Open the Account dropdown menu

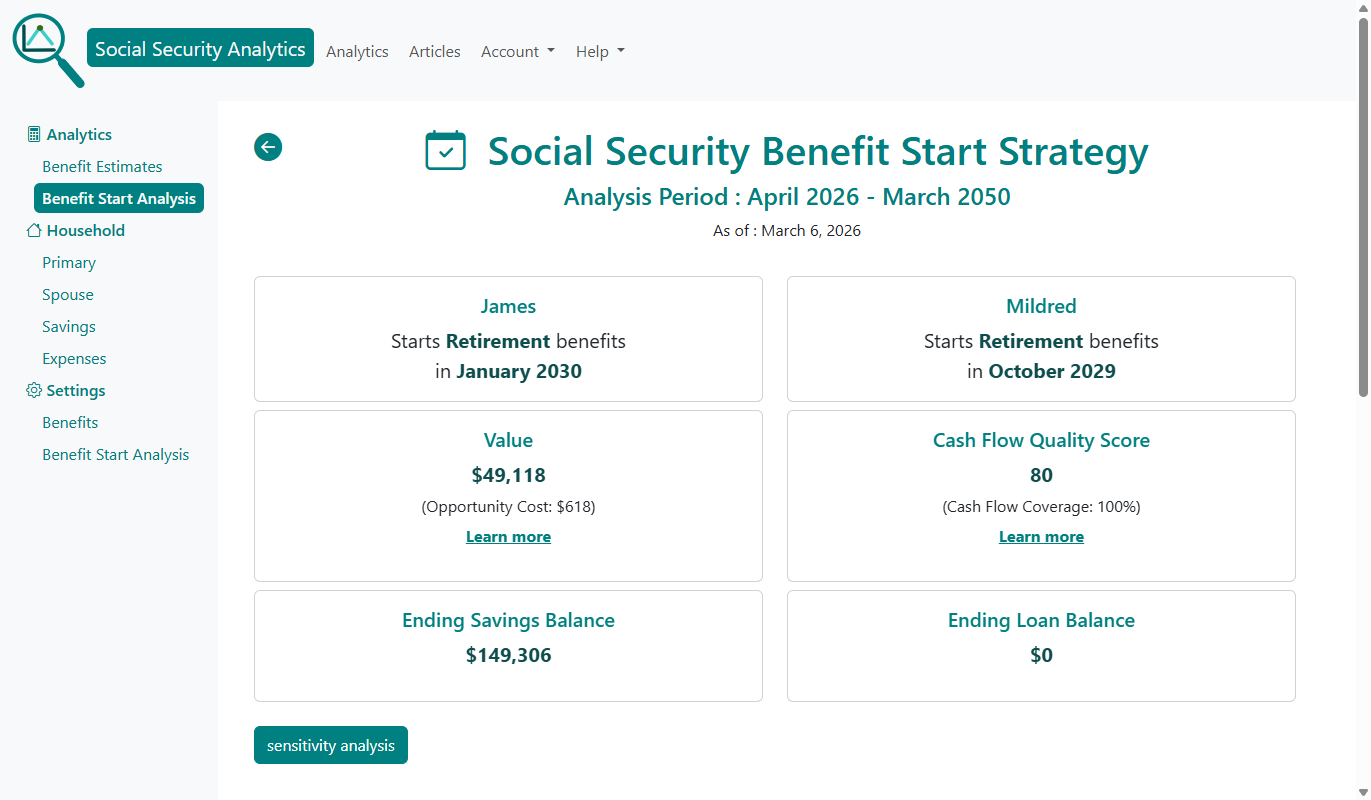517,51
